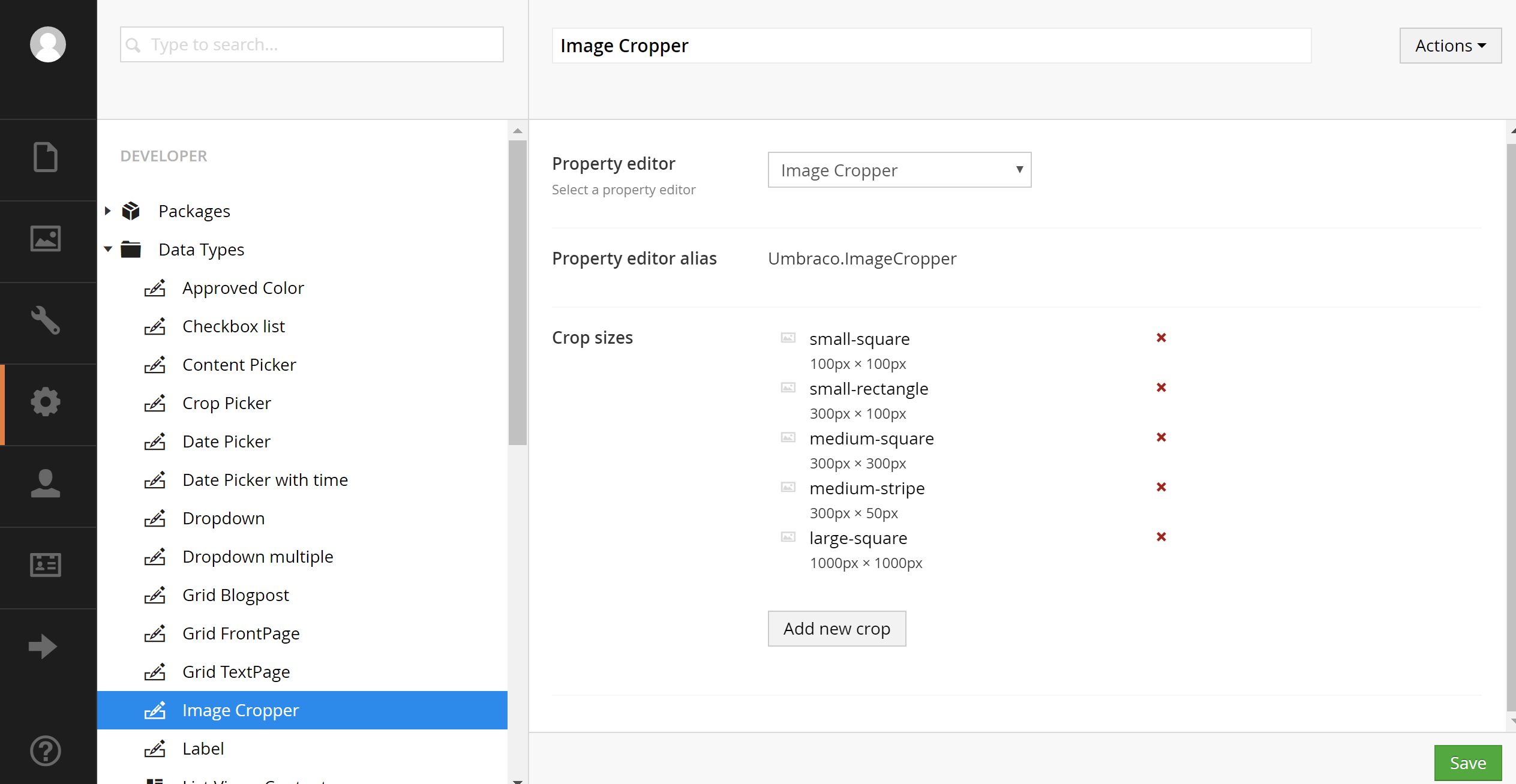Open the Forms arrow section icon
Viewport: 1516px width, 784px height.
[43, 647]
